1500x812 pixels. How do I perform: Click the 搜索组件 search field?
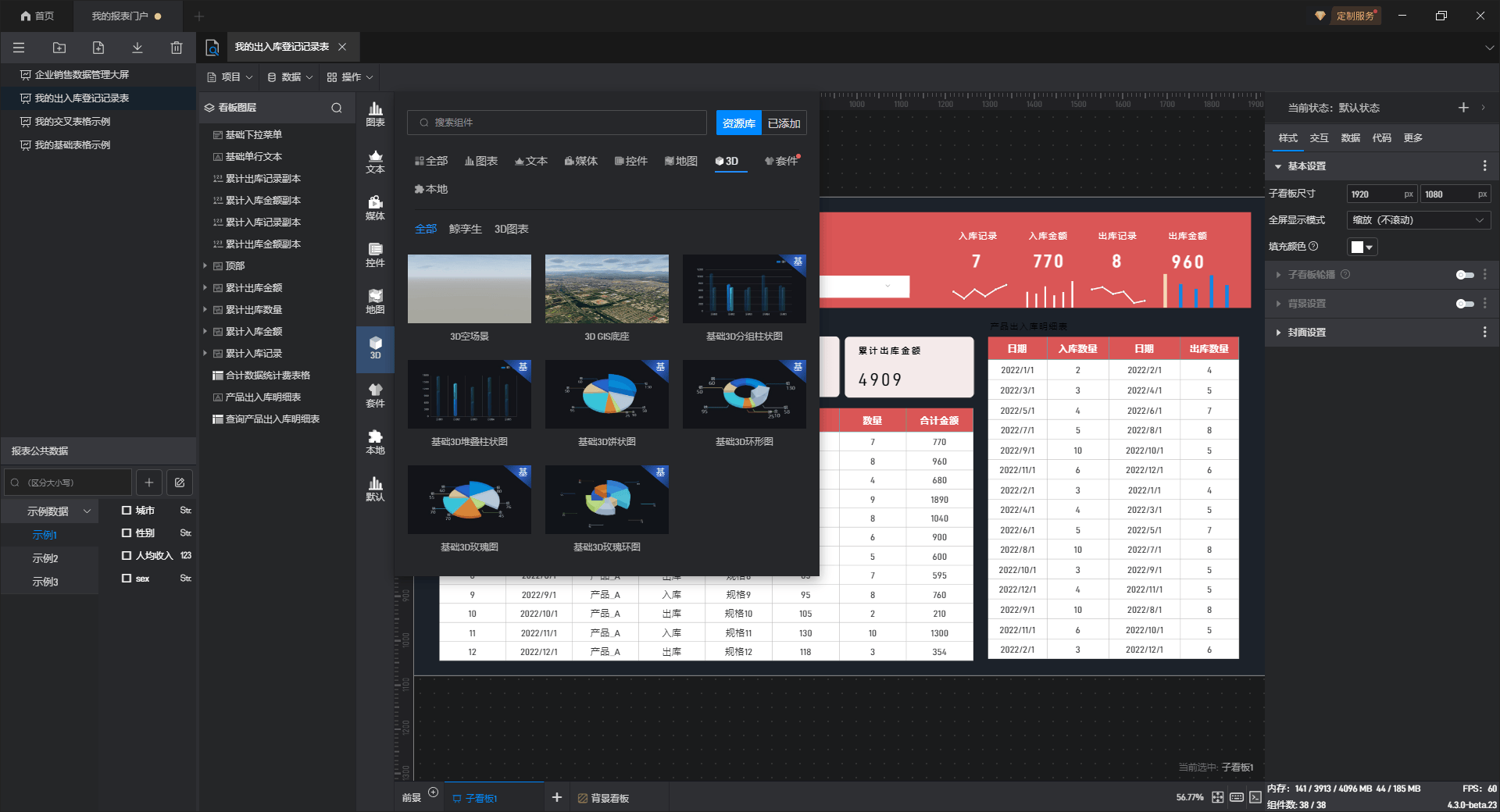point(557,123)
